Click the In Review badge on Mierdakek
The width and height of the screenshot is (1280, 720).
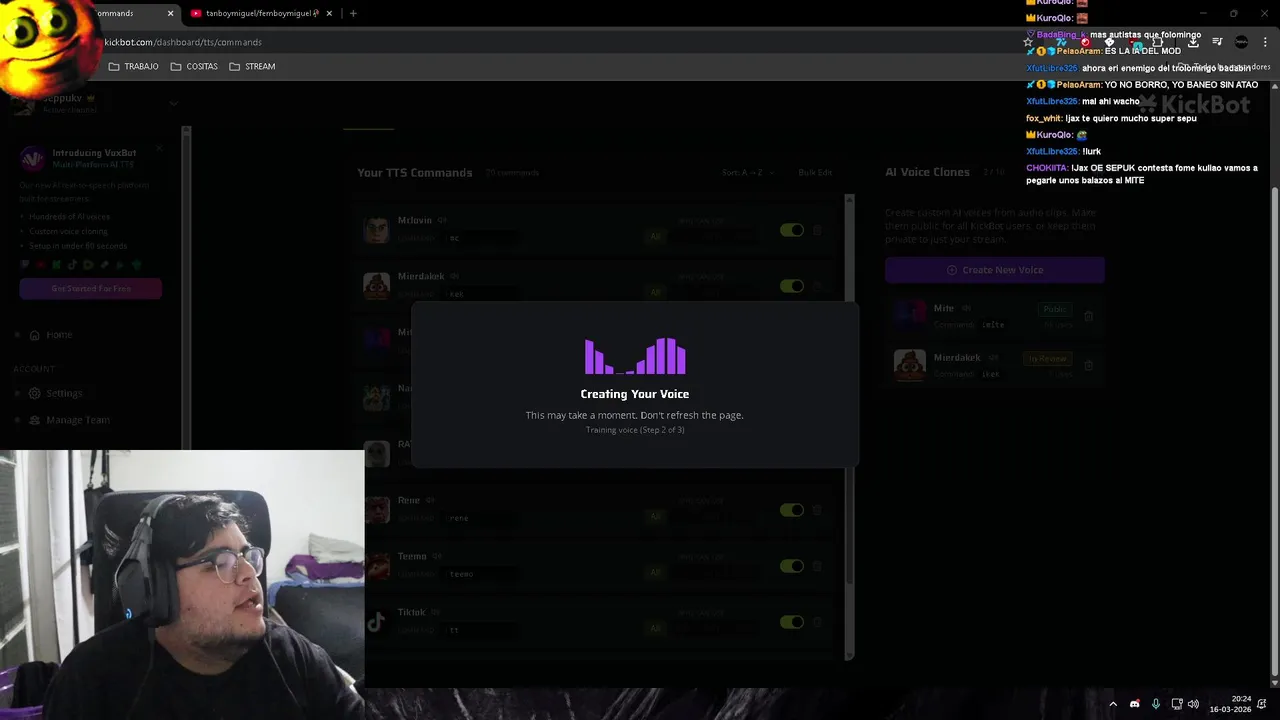1047,358
